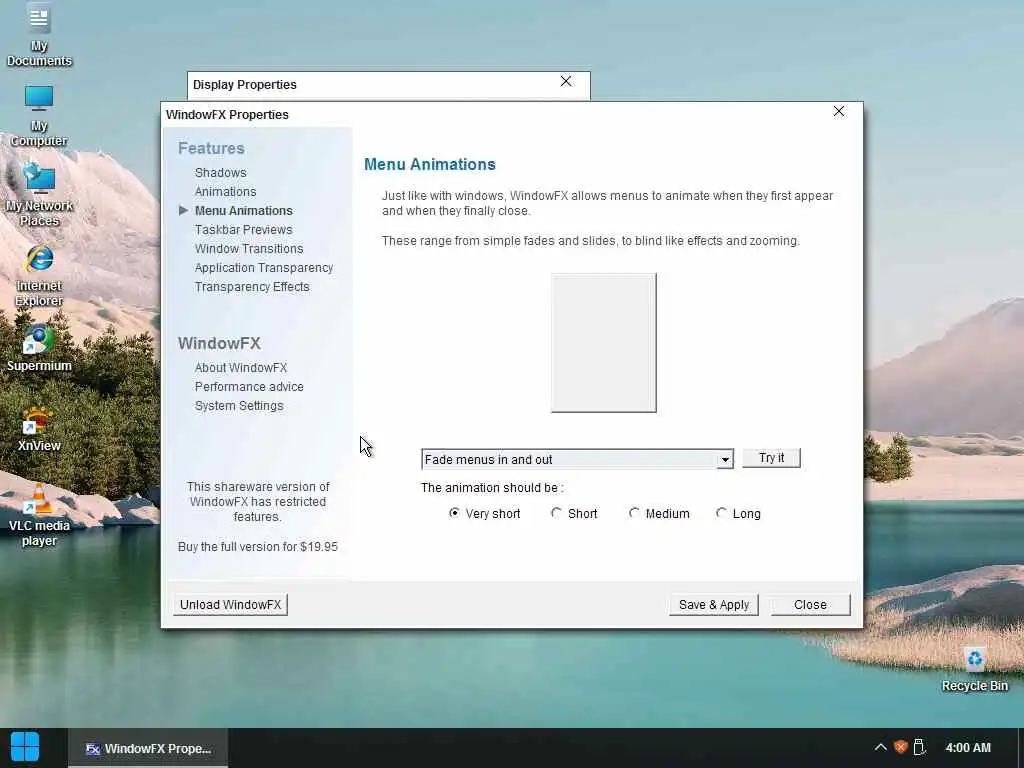Open the Transparency Effects page
1024x768 pixels.
tap(252, 286)
